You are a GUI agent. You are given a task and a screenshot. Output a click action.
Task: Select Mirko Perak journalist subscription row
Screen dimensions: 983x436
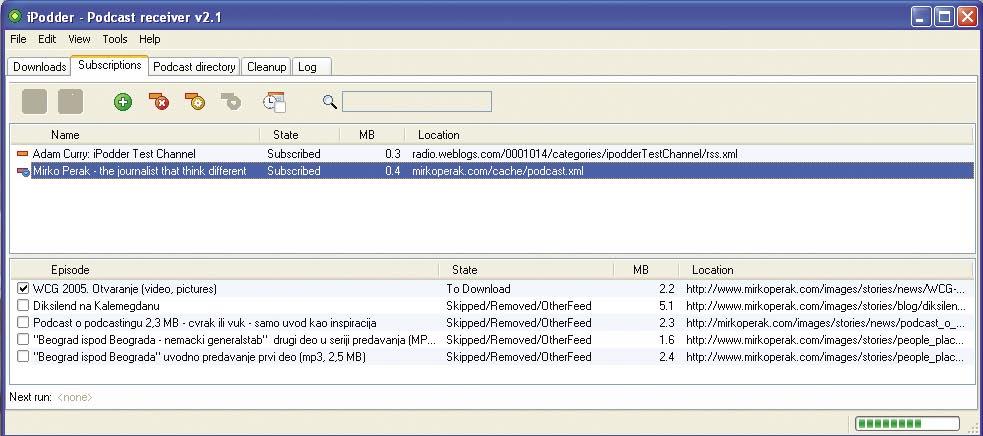point(493,171)
